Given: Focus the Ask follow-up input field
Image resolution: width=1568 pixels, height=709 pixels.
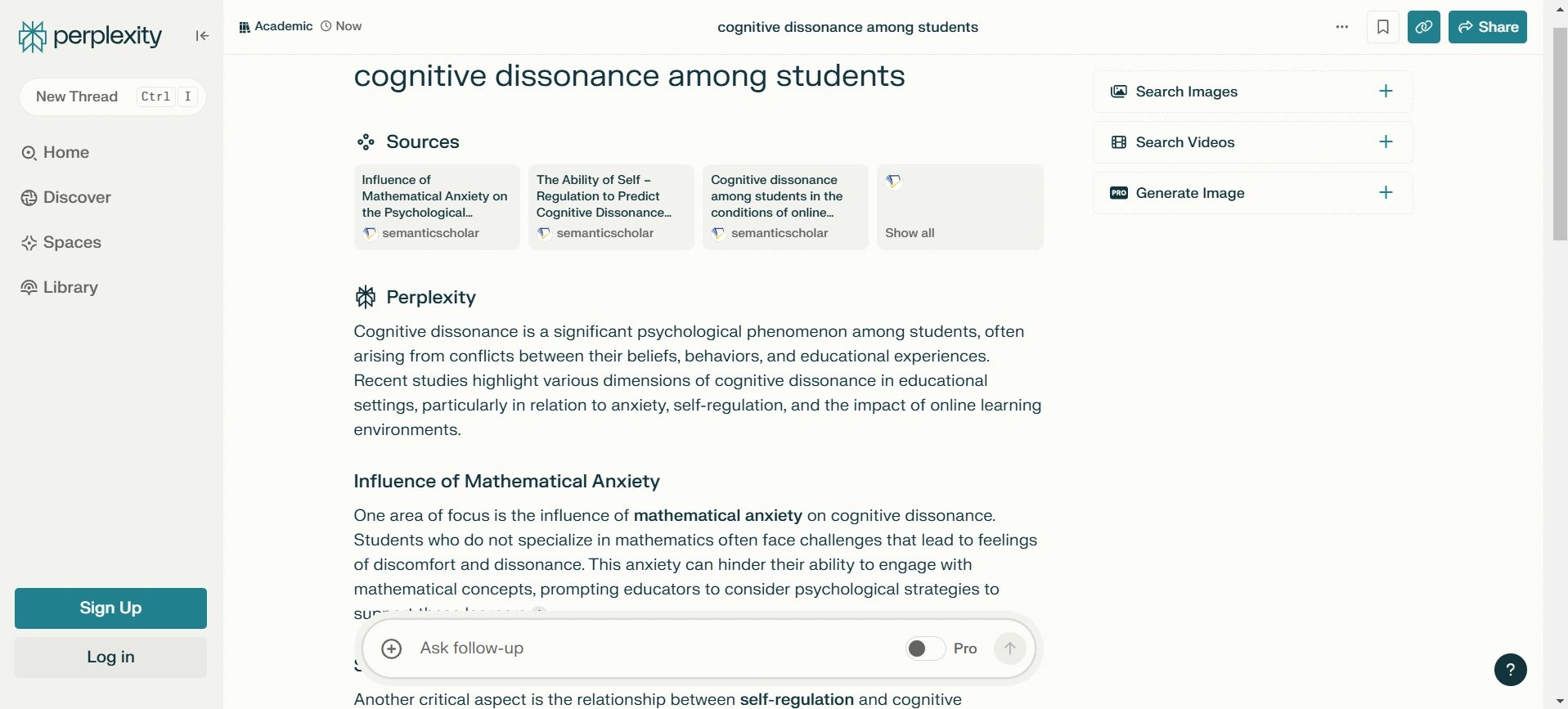Looking at the screenshot, I should [x=654, y=648].
